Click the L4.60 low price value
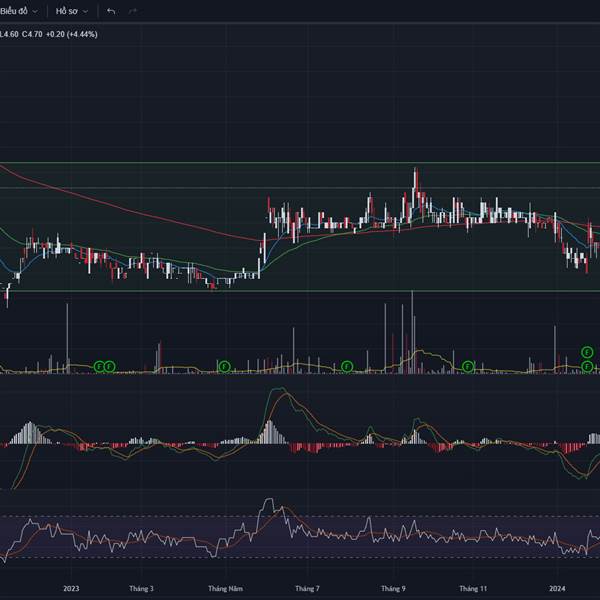The height and width of the screenshot is (600, 600). tap(9, 34)
